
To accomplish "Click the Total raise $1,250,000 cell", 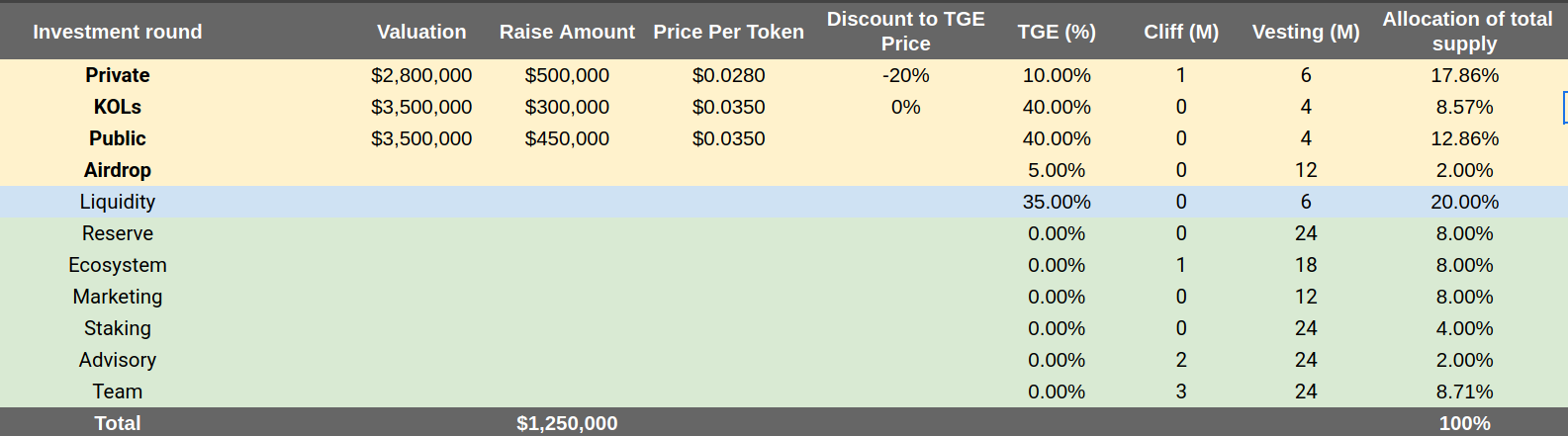I will click(x=567, y=423).
